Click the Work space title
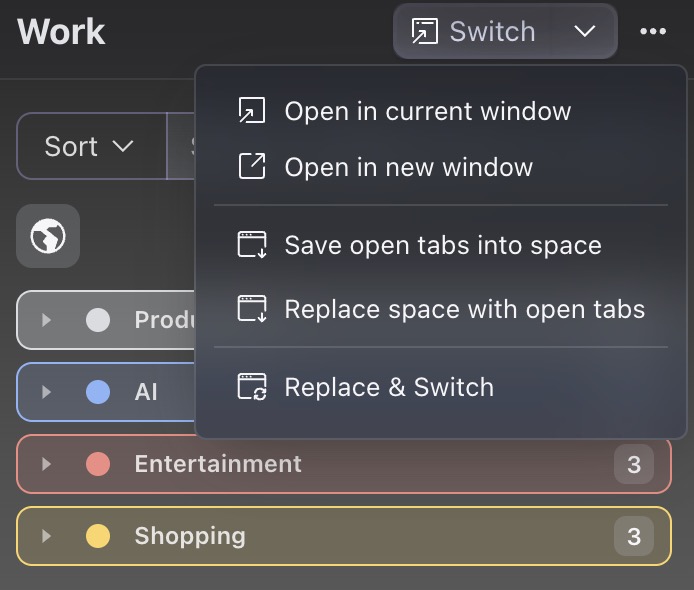Screen dimensions: 694x590 (61, 32)
